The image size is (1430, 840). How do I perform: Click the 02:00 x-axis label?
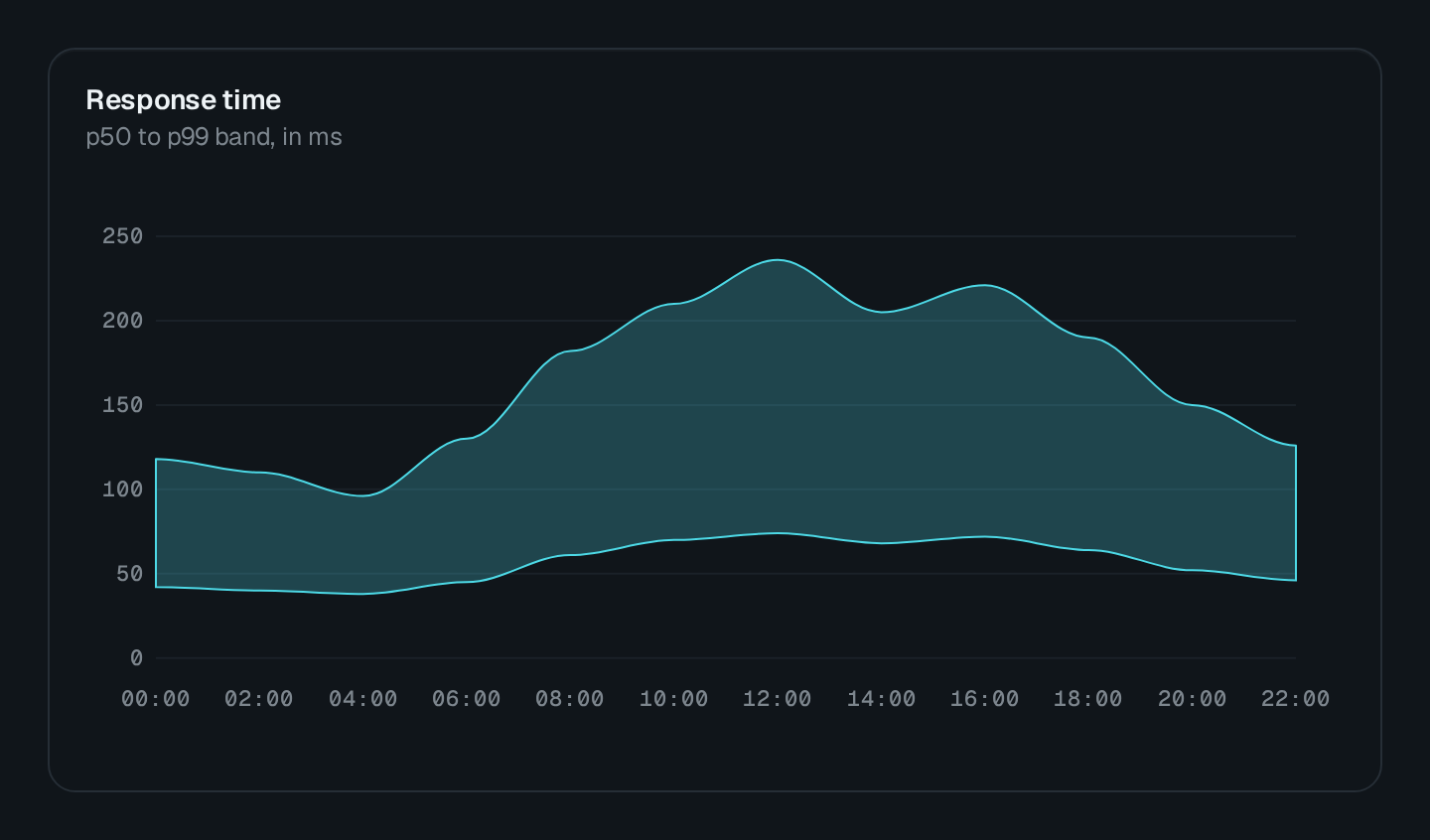pos(259,699)
